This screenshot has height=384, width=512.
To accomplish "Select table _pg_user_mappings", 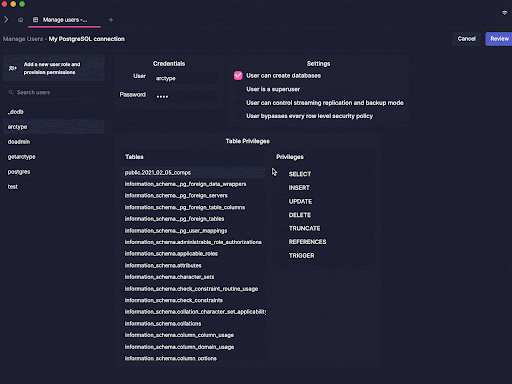I will tap(194, 230).
